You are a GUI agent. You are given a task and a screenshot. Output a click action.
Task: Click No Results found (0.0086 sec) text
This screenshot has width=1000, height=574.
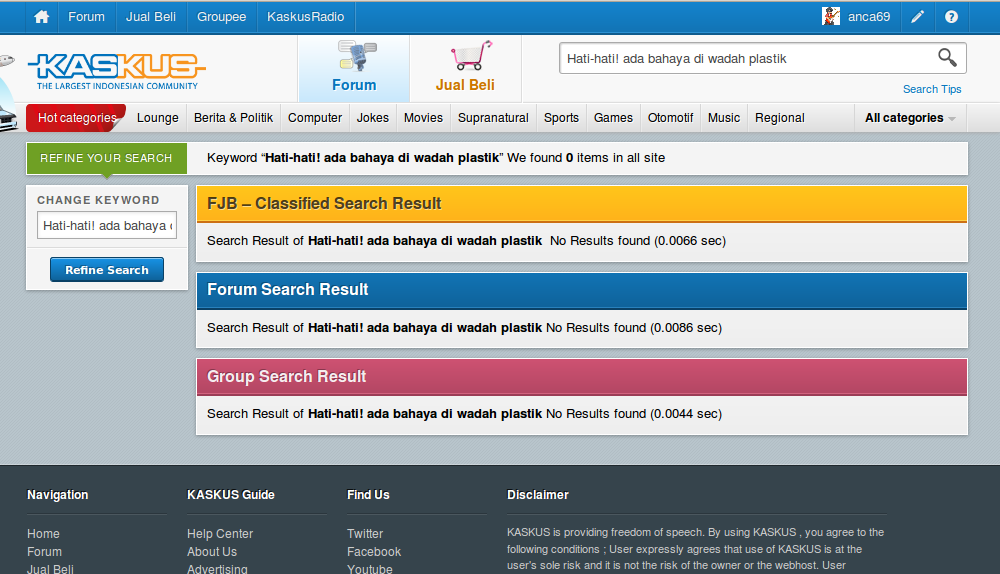pyautogui.click(x=634, y=328)
